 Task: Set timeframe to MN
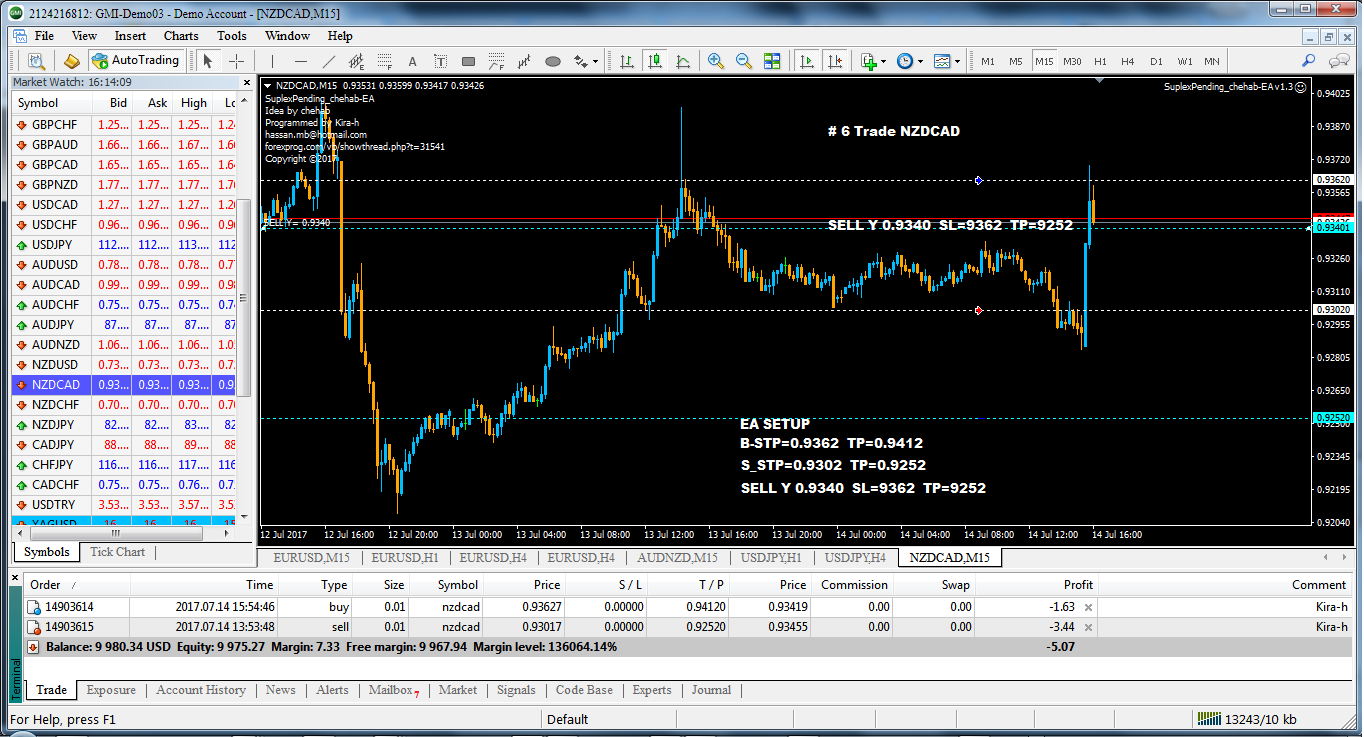point(1212,61)
